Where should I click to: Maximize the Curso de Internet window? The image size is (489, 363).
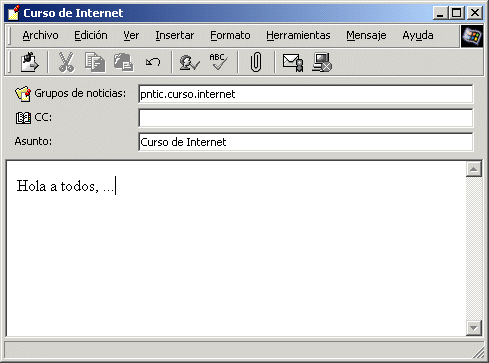[x=456, y=13]
